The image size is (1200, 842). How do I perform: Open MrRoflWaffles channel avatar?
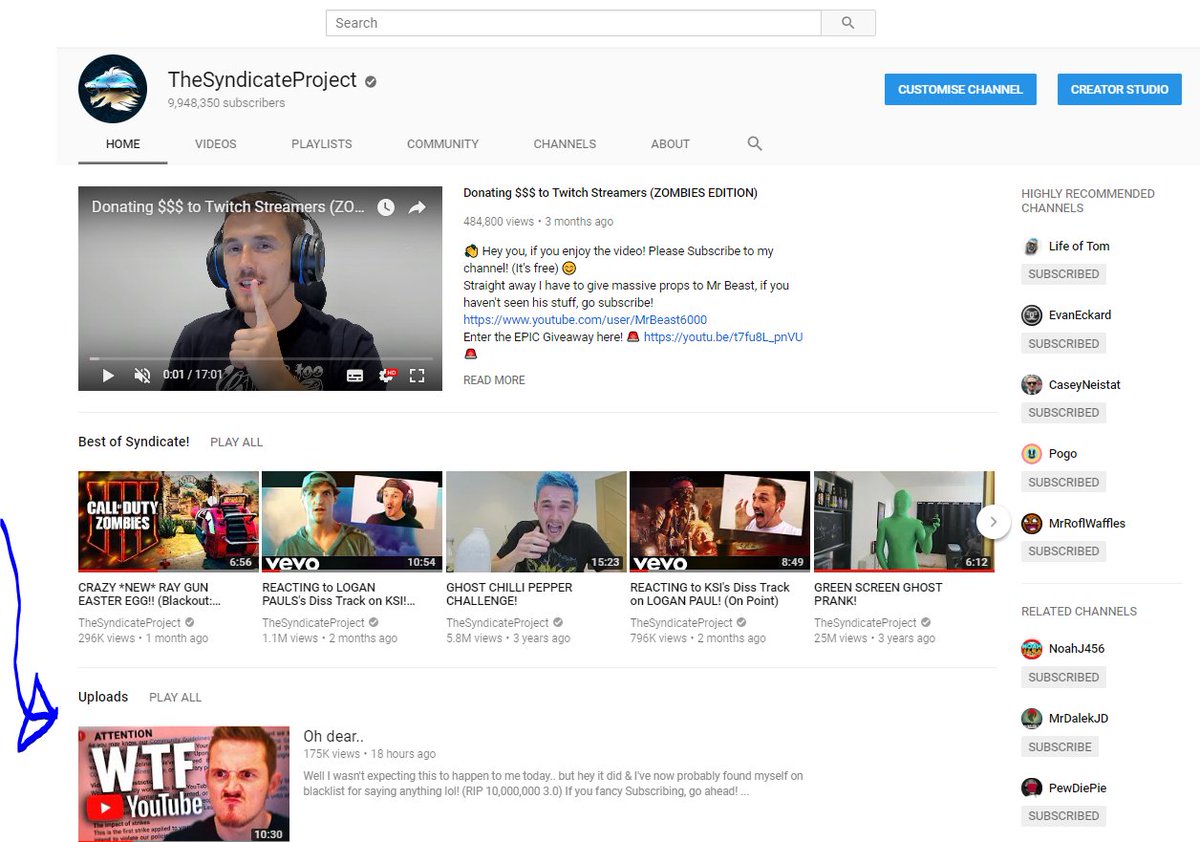click(x=1031, y=523)
